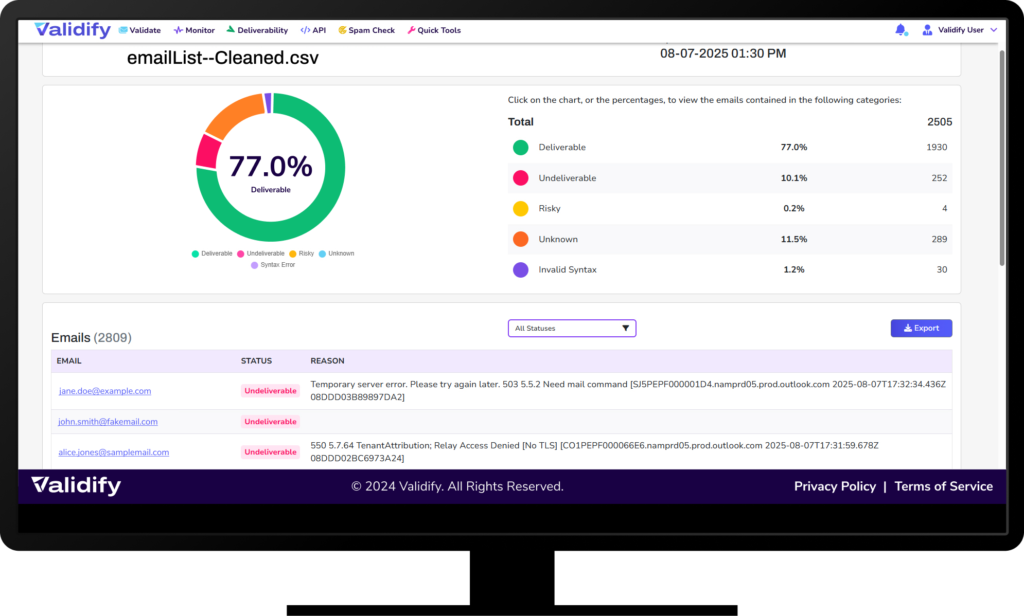Open the notifications bell icon
The height and width of the screenshot is (616, 1024).
[900, 30]
